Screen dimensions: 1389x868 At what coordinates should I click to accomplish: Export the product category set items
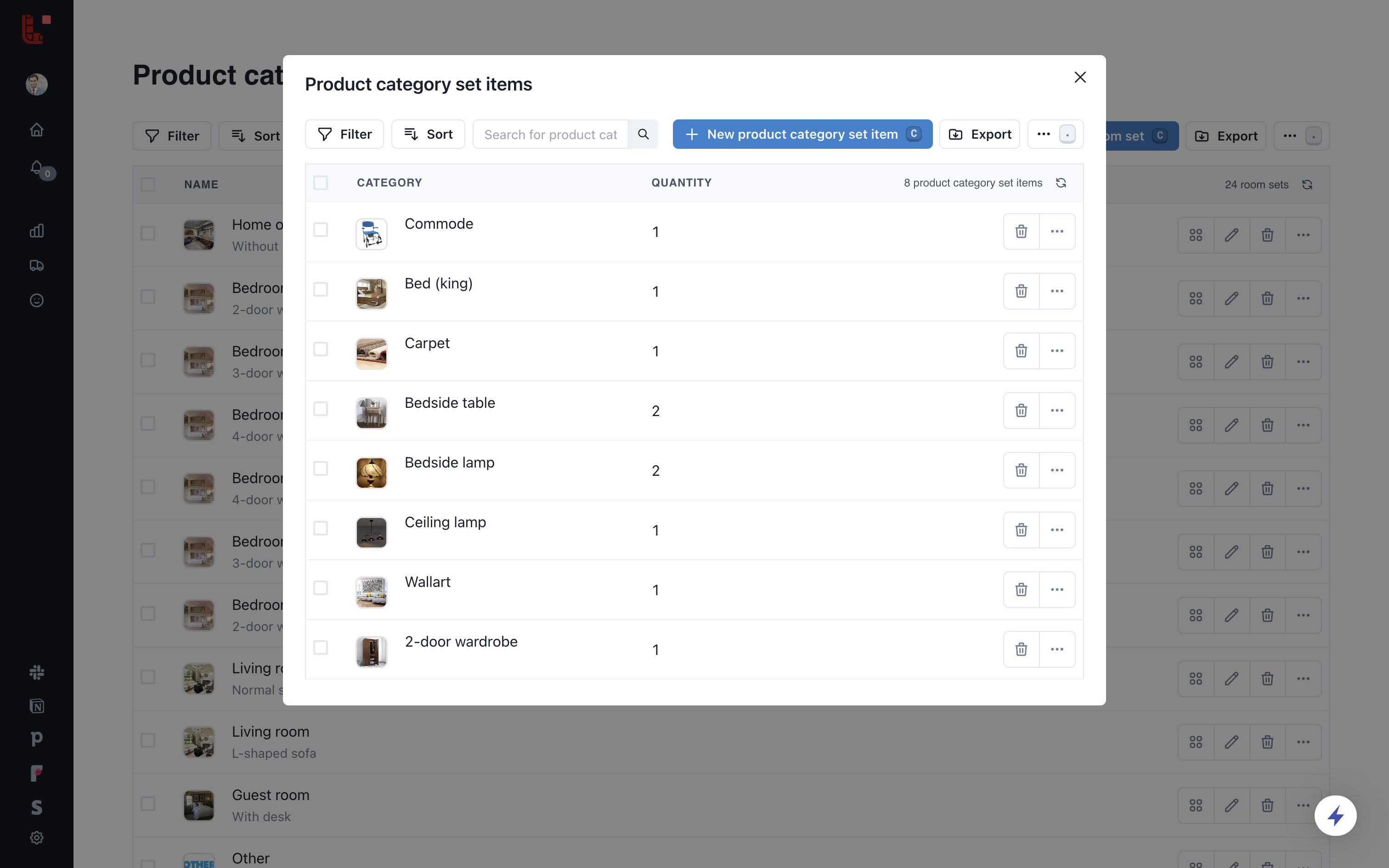979,134
